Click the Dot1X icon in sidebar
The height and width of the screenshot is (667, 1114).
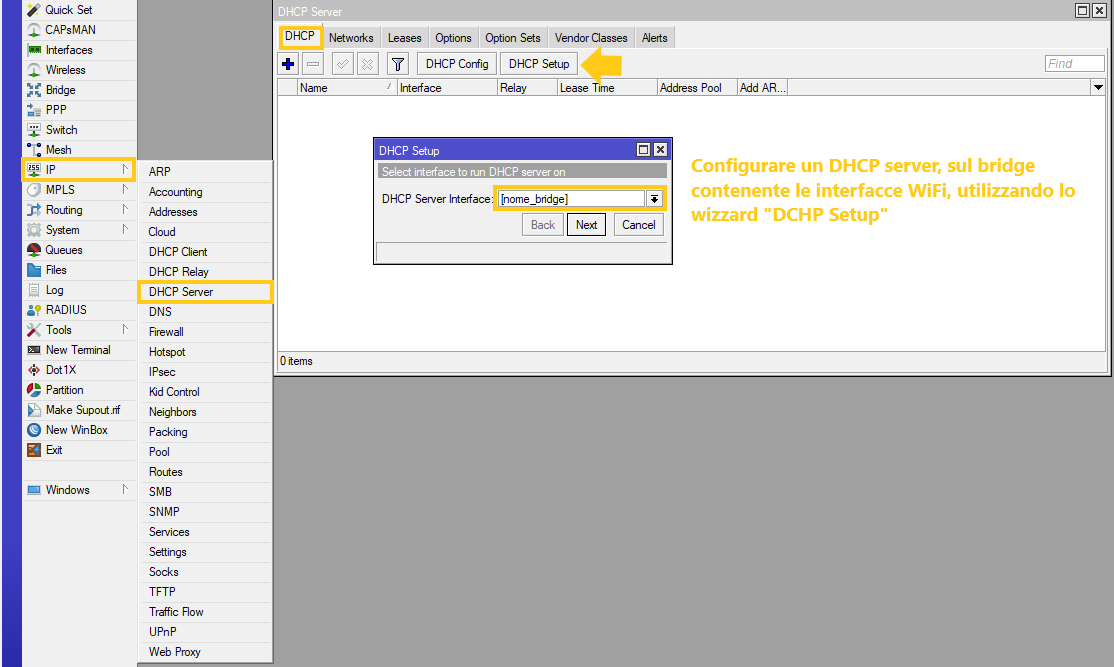tap(33, 370)
